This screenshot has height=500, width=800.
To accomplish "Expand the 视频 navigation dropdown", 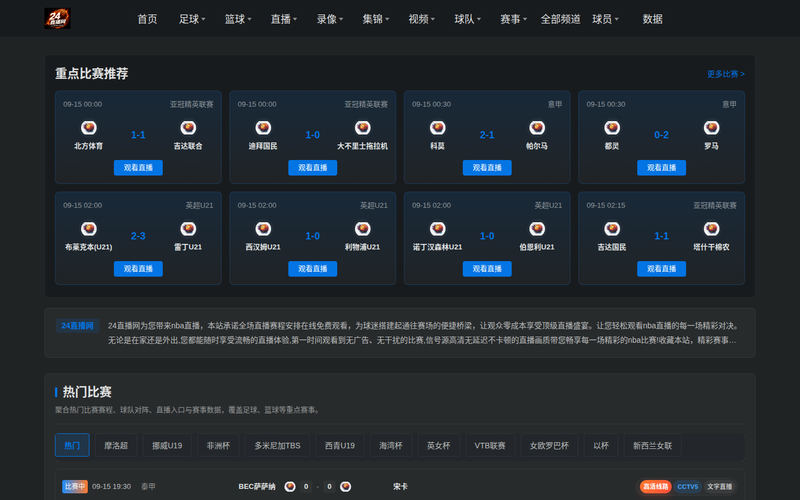I will (x=421, y=19).
